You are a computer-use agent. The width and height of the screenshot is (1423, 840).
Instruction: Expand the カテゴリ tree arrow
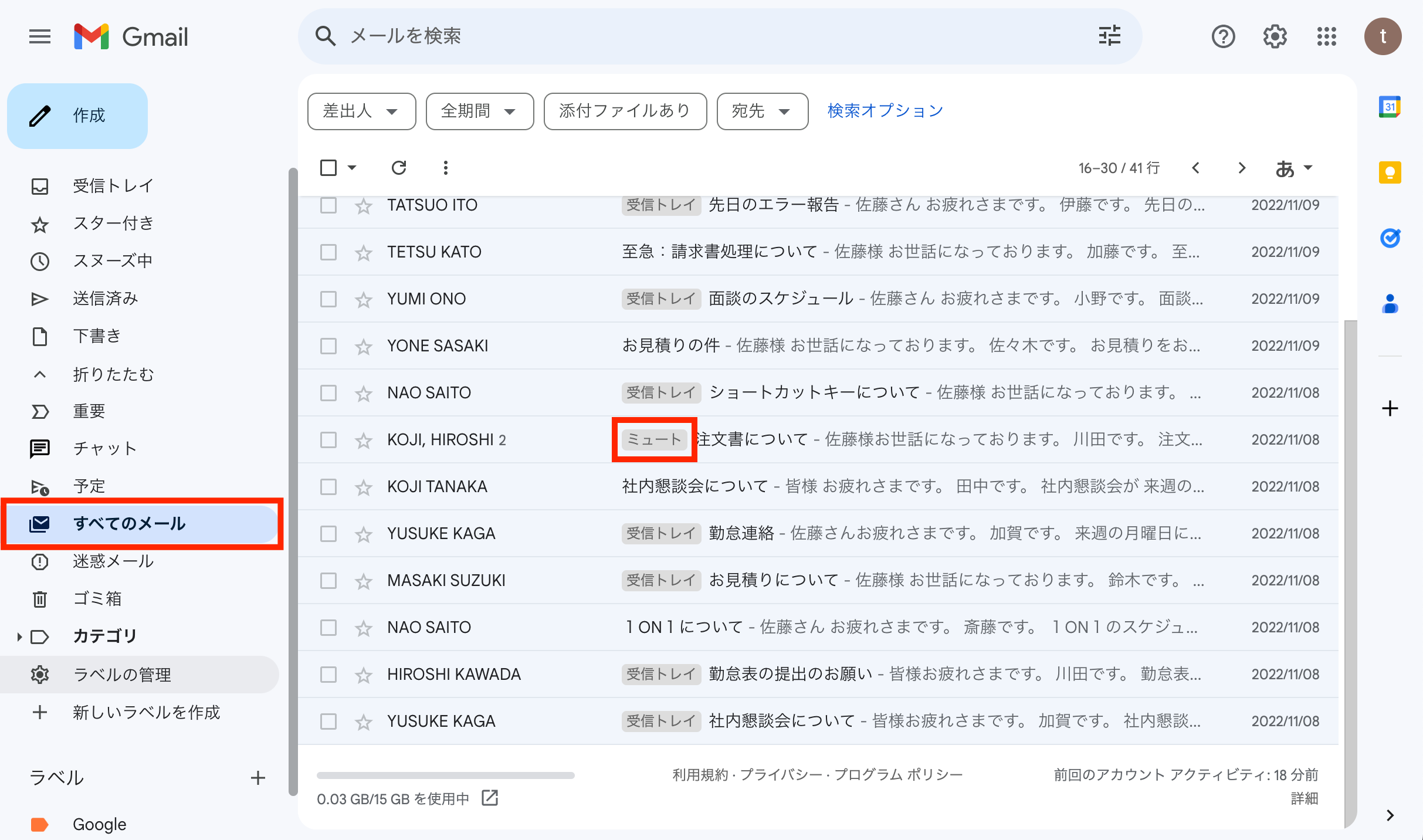tap(19, 636)
